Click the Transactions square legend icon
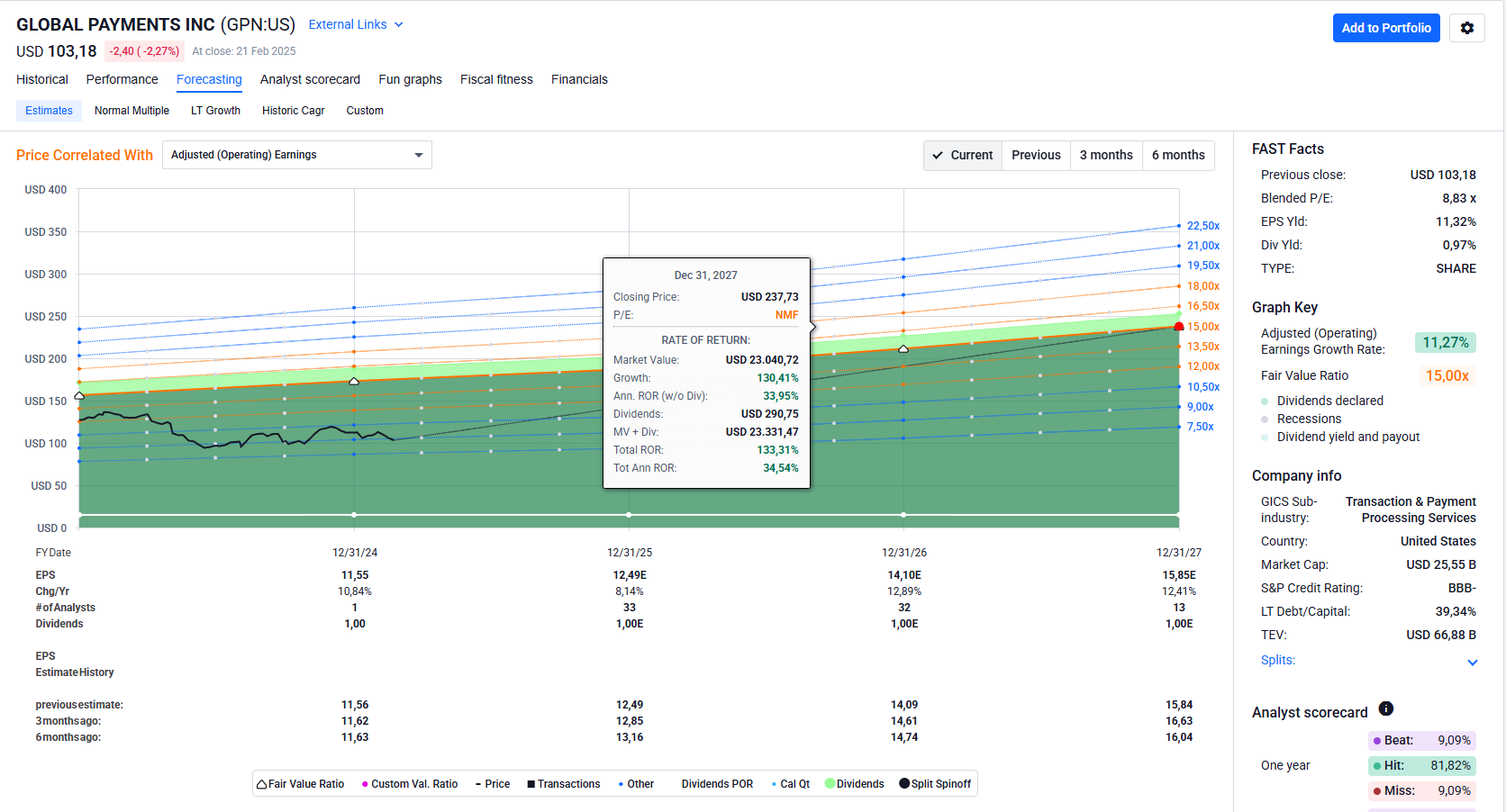Viewport: 1506px width, 812px height. [x=531, y=784]
